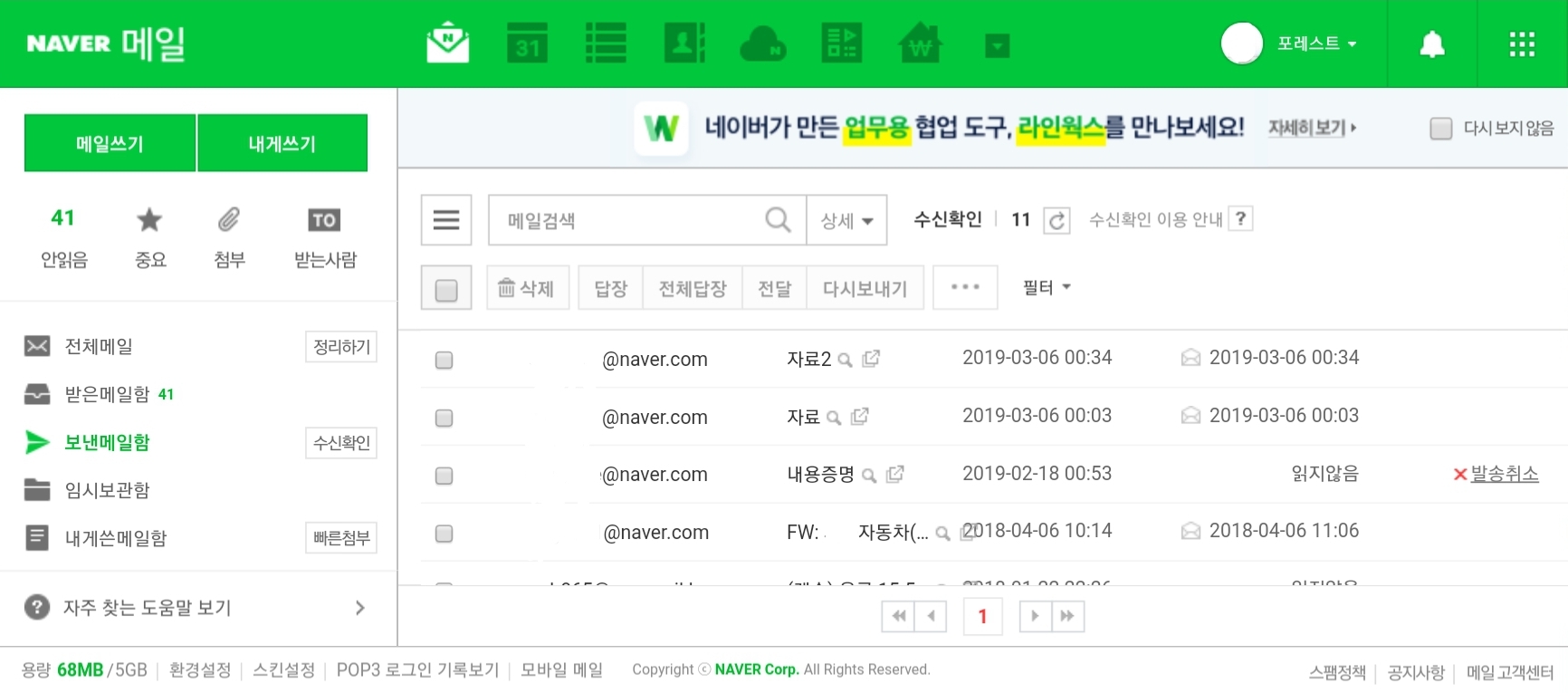Expand more services arrow in header

pyautogui.click(x=997, y=45)
